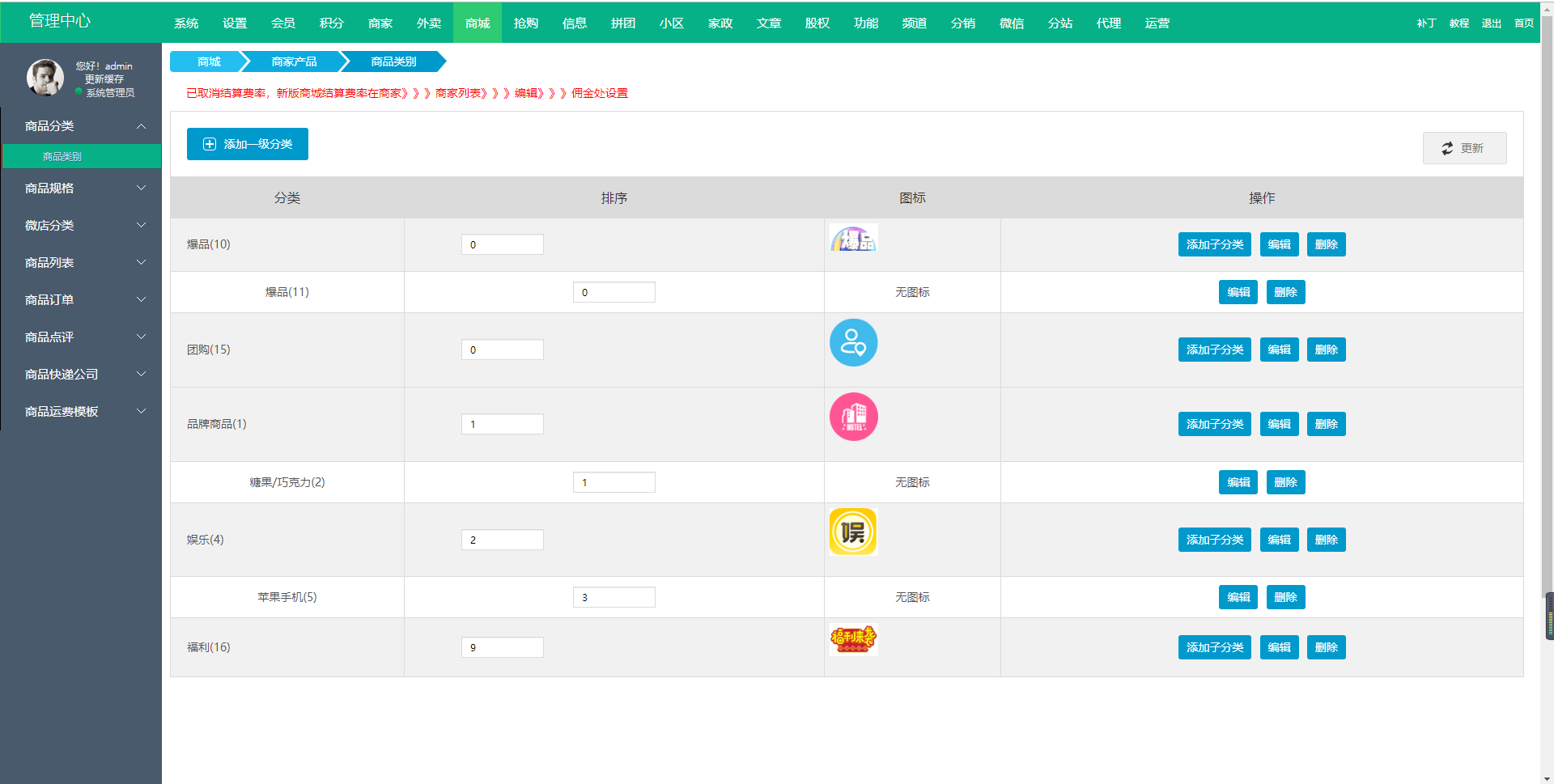Click the admin user avatar
Image resolution: width=1554 pixels, height=784 pixels.
45,78
